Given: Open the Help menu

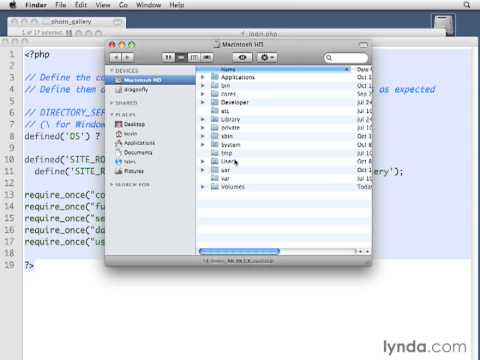Looking at the screenshot, I should [177, 5].
